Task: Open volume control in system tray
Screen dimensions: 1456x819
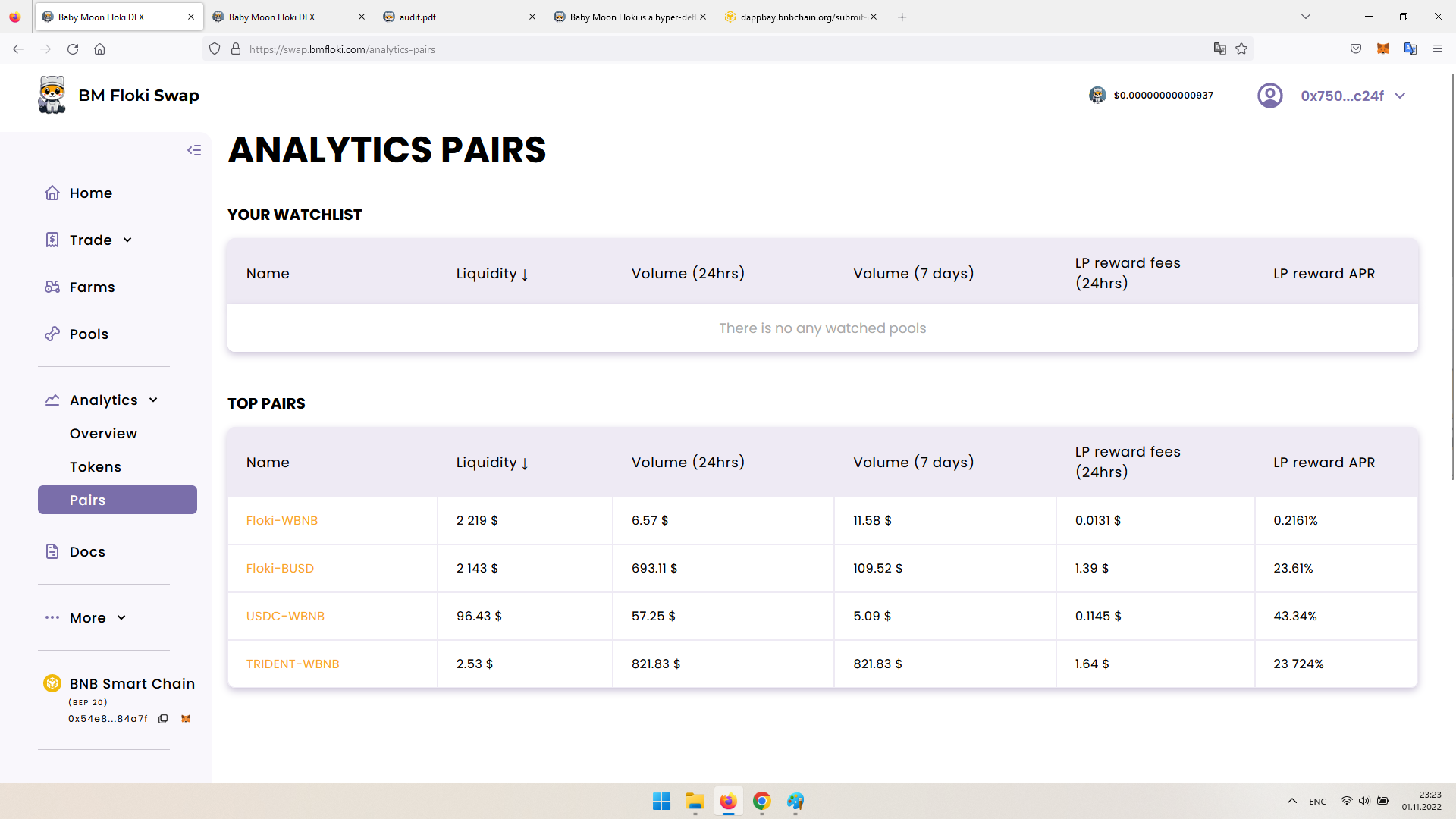Action: 1363,801
